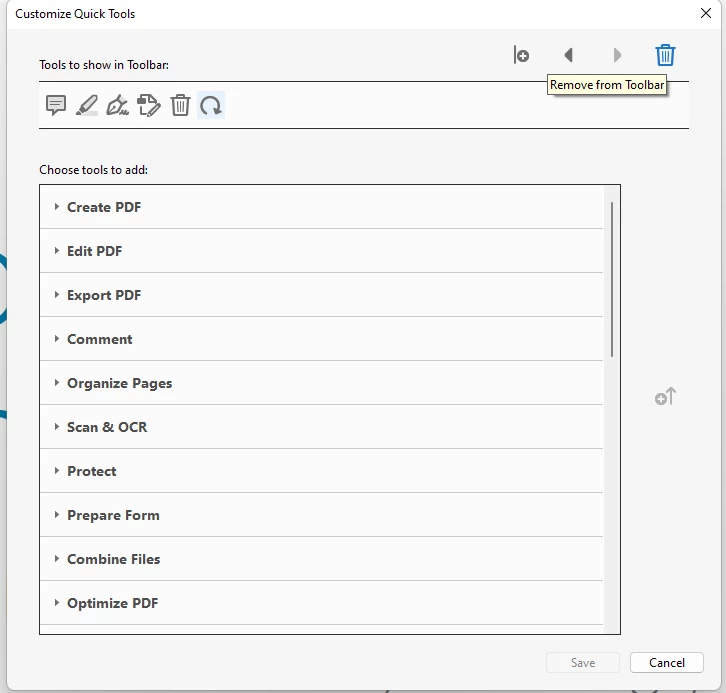Select the Send for signature tool icon
726x693 pixels.
coord(149,105)
